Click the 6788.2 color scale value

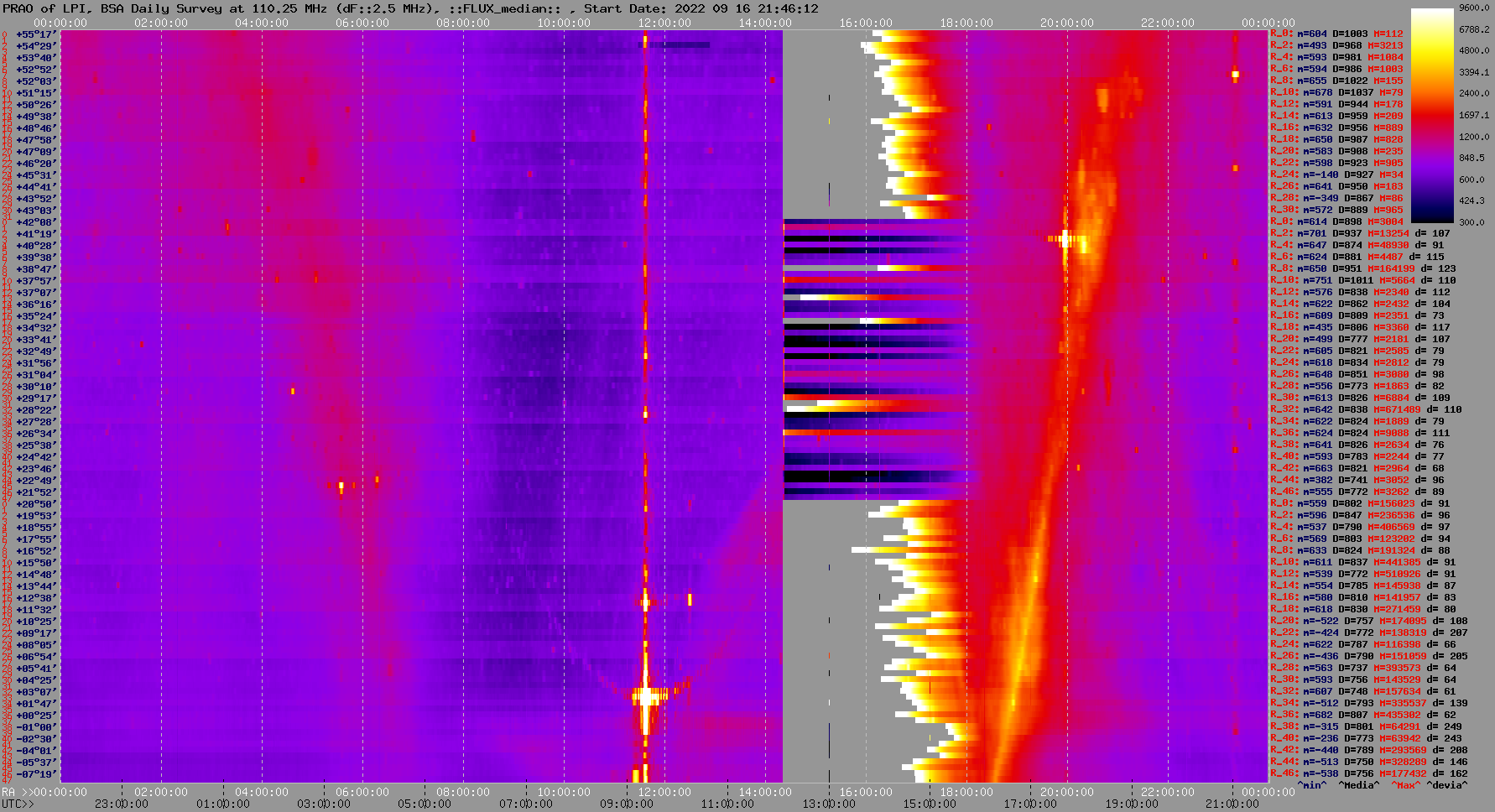pos(1474,29)
